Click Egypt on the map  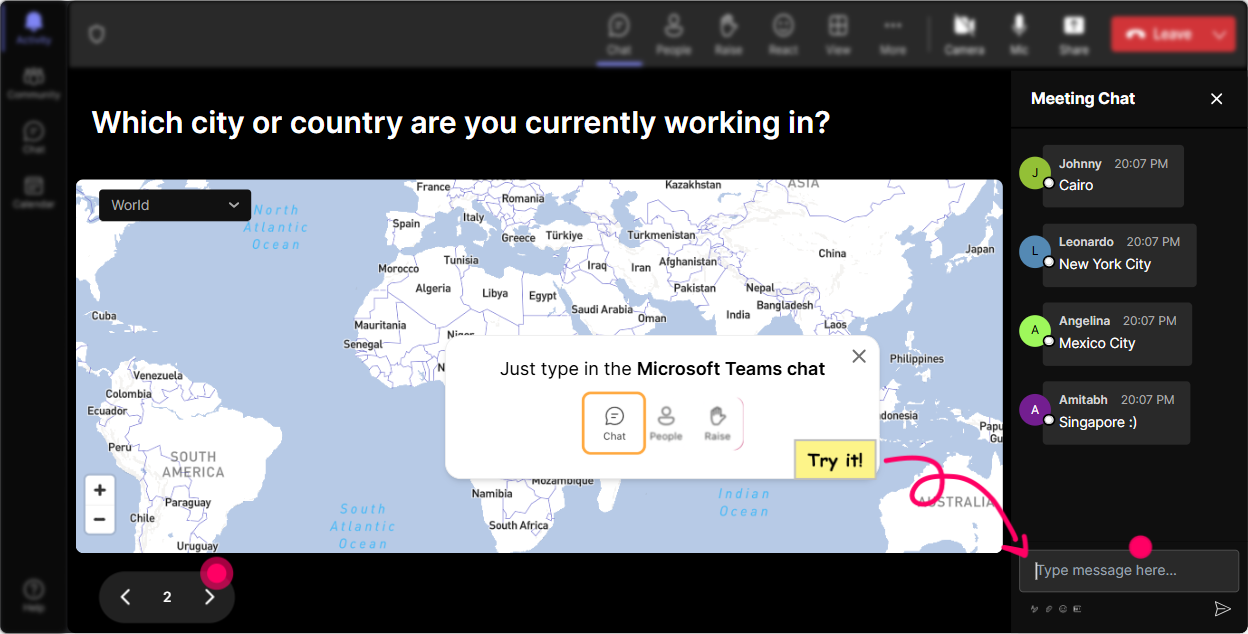542,296
